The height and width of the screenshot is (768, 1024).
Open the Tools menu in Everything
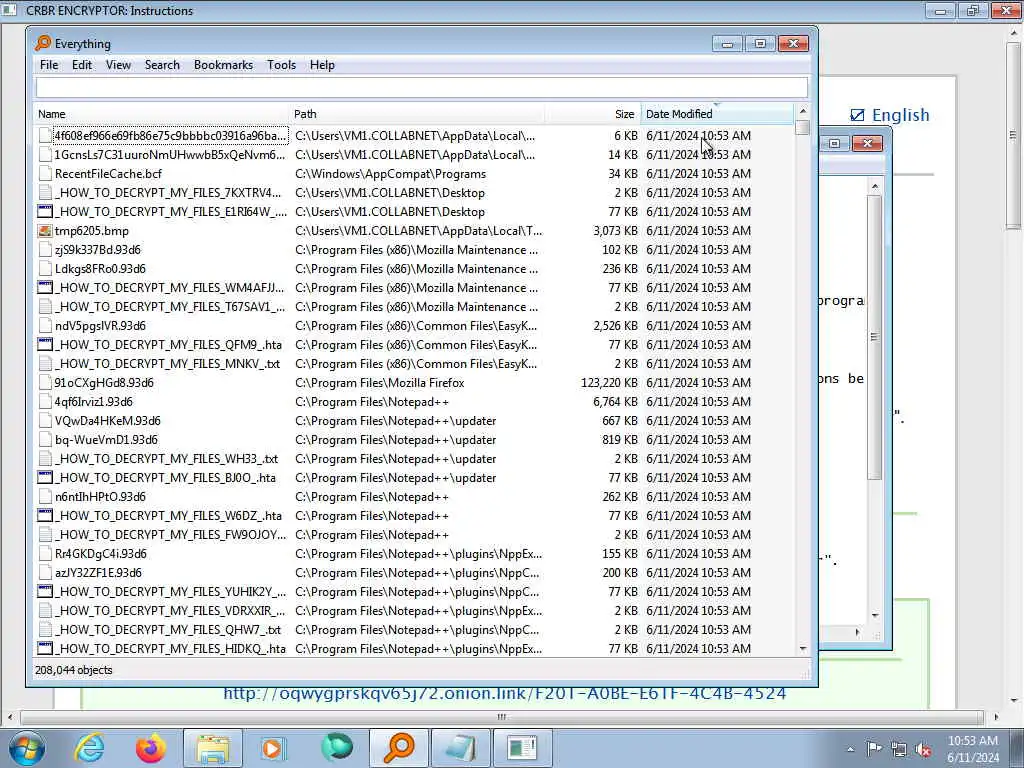tap(281, 65)
